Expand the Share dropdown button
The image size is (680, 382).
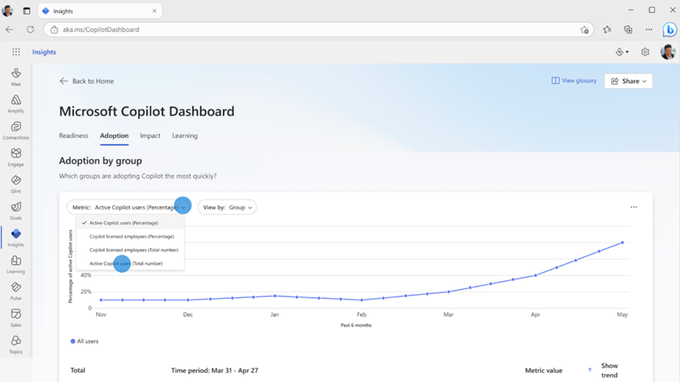coord(628,81)
